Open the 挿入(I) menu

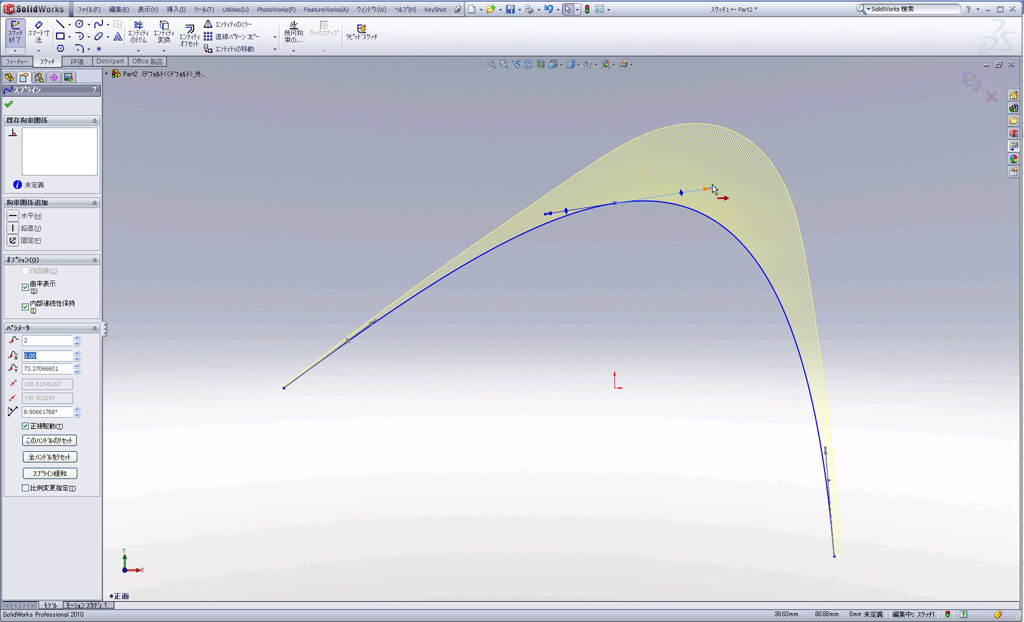(176, 9)
